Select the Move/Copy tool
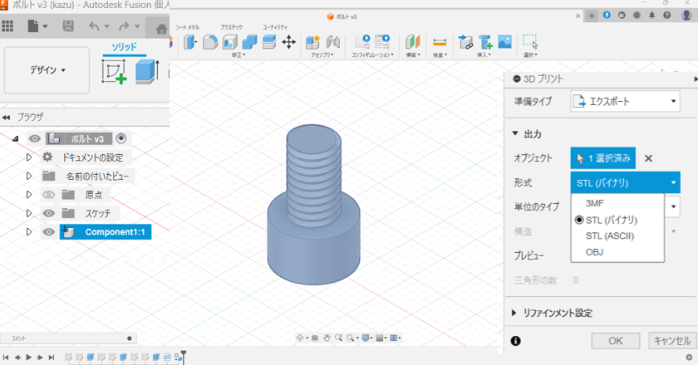698x365 pixels. (x=289, y=42)
